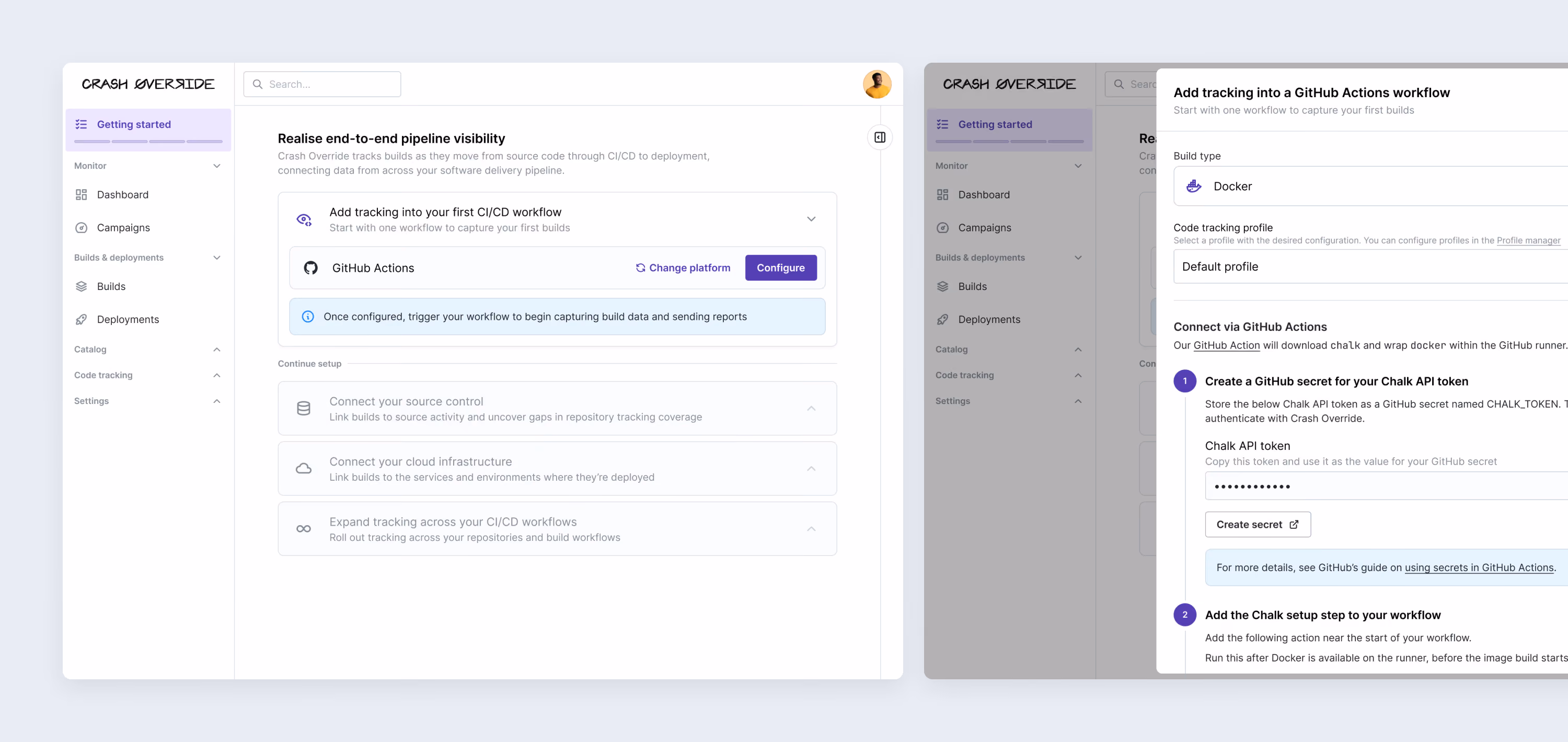Screen dimensions: 1568x742
Task: Click the Change platform refresh icon
Action: pyautogui.click(x=640, y=268)
